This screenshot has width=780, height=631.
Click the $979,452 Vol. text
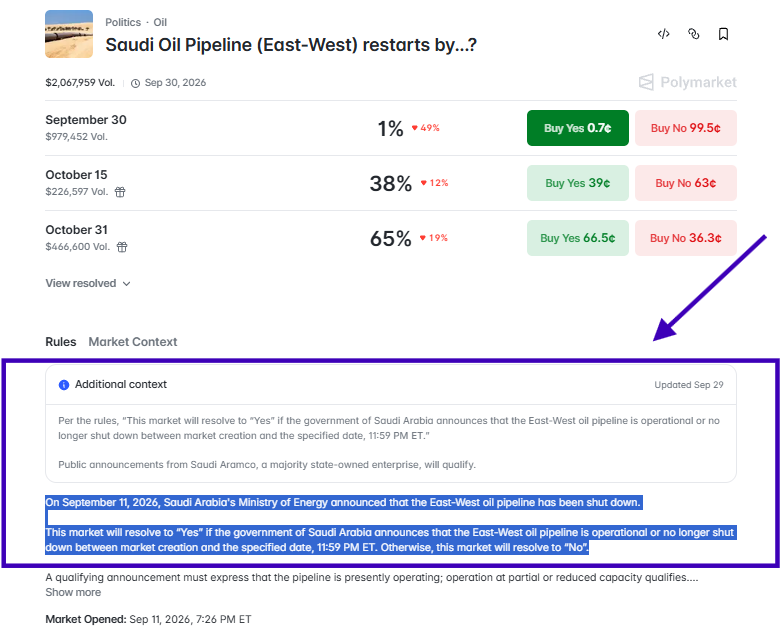77,136
